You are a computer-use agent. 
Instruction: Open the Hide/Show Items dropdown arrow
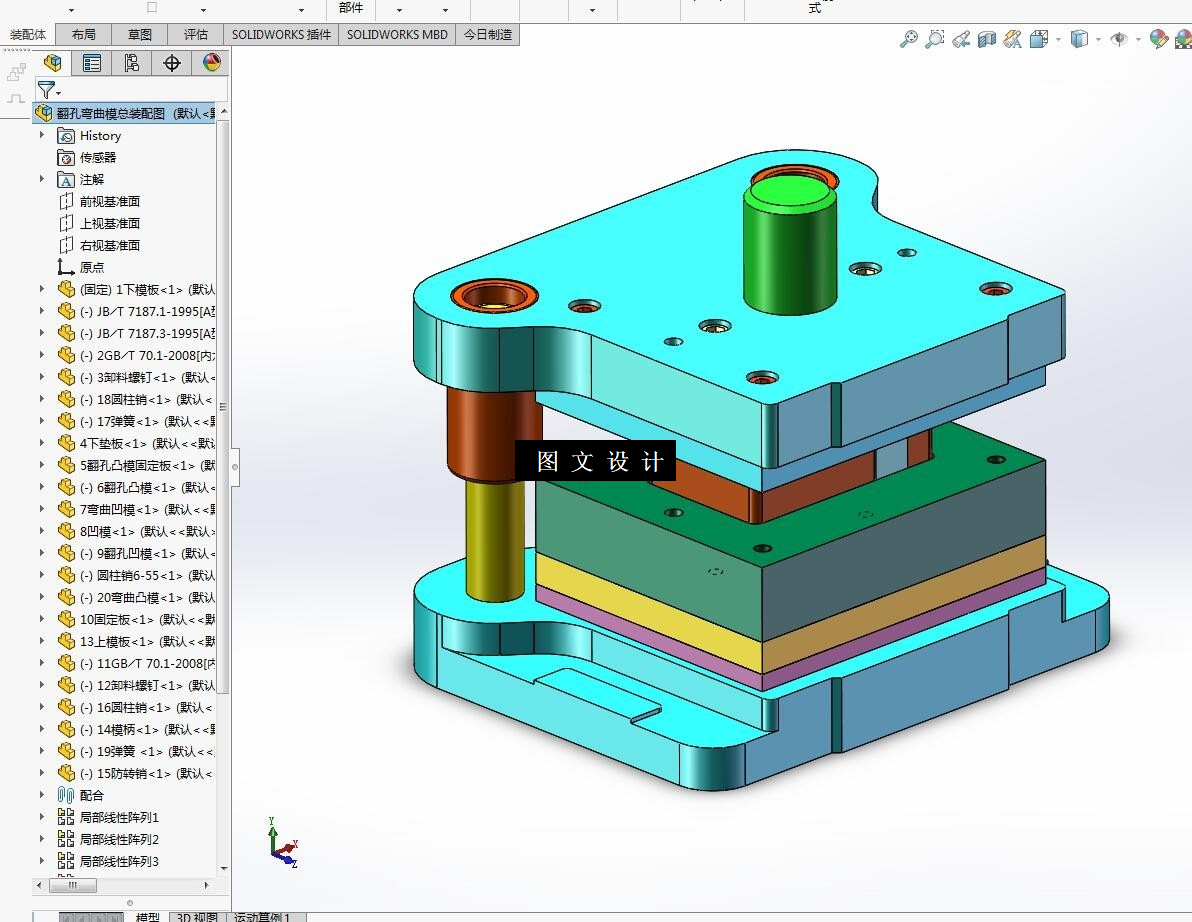[x=1138, y=40]
